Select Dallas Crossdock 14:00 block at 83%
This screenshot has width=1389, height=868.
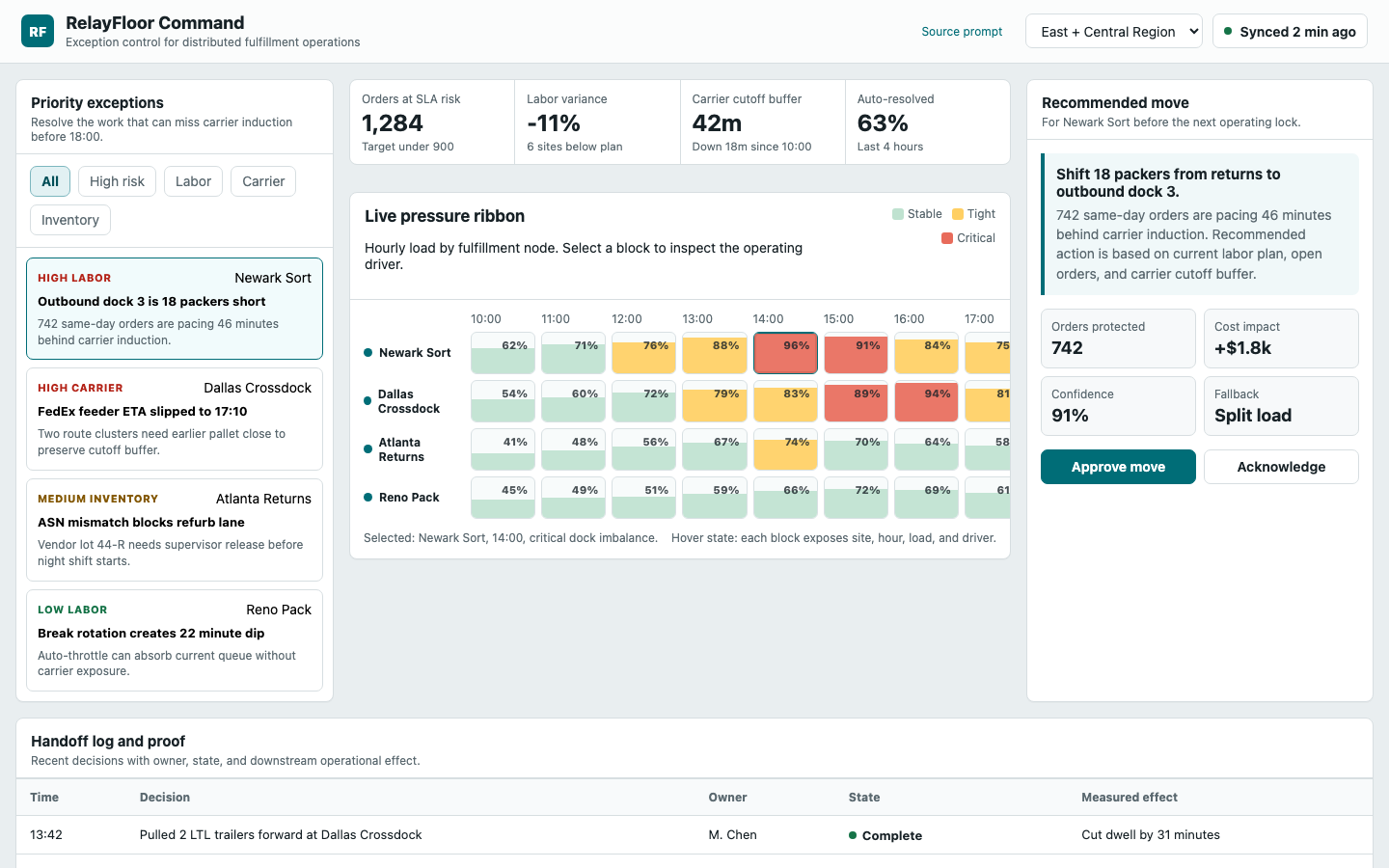click(x=785, y=401)
